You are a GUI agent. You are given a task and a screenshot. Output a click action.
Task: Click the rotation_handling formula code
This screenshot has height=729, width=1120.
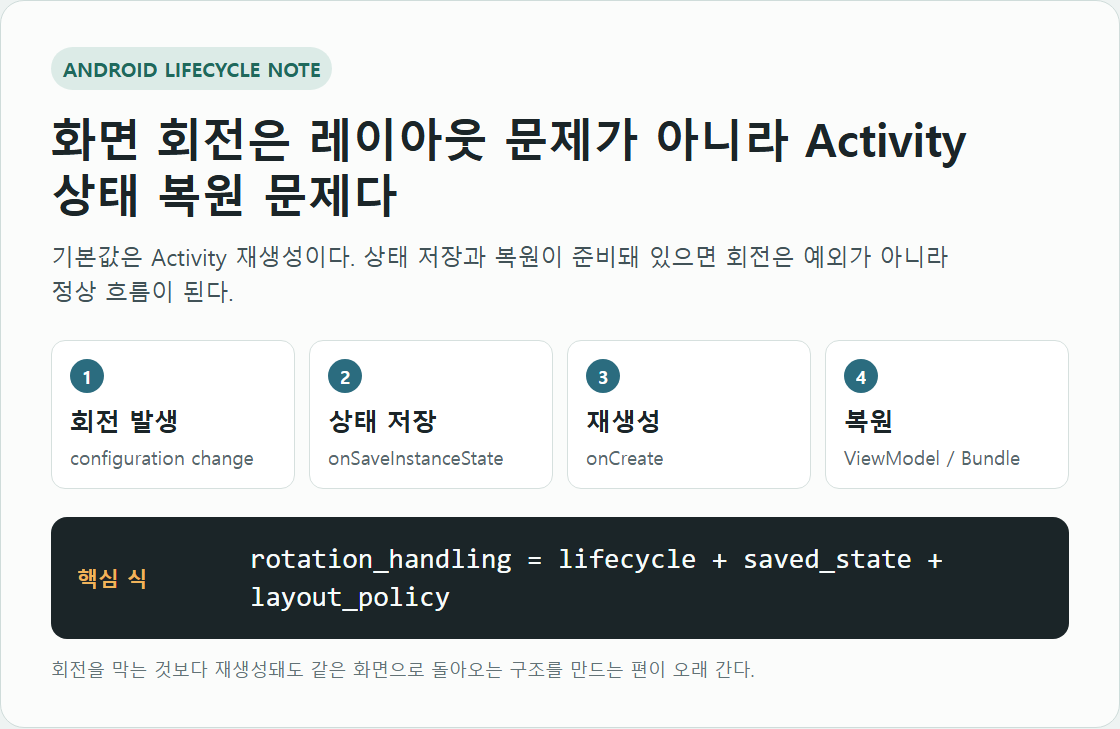coord(596,578)
